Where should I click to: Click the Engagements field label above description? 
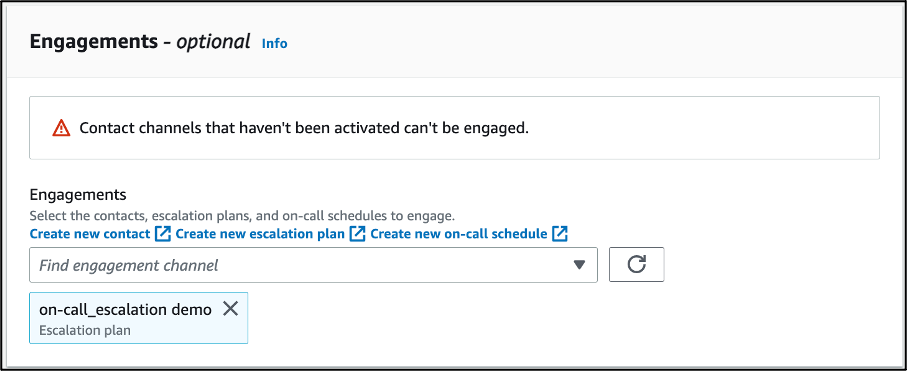pyautogui.click(x=78, y=194)
